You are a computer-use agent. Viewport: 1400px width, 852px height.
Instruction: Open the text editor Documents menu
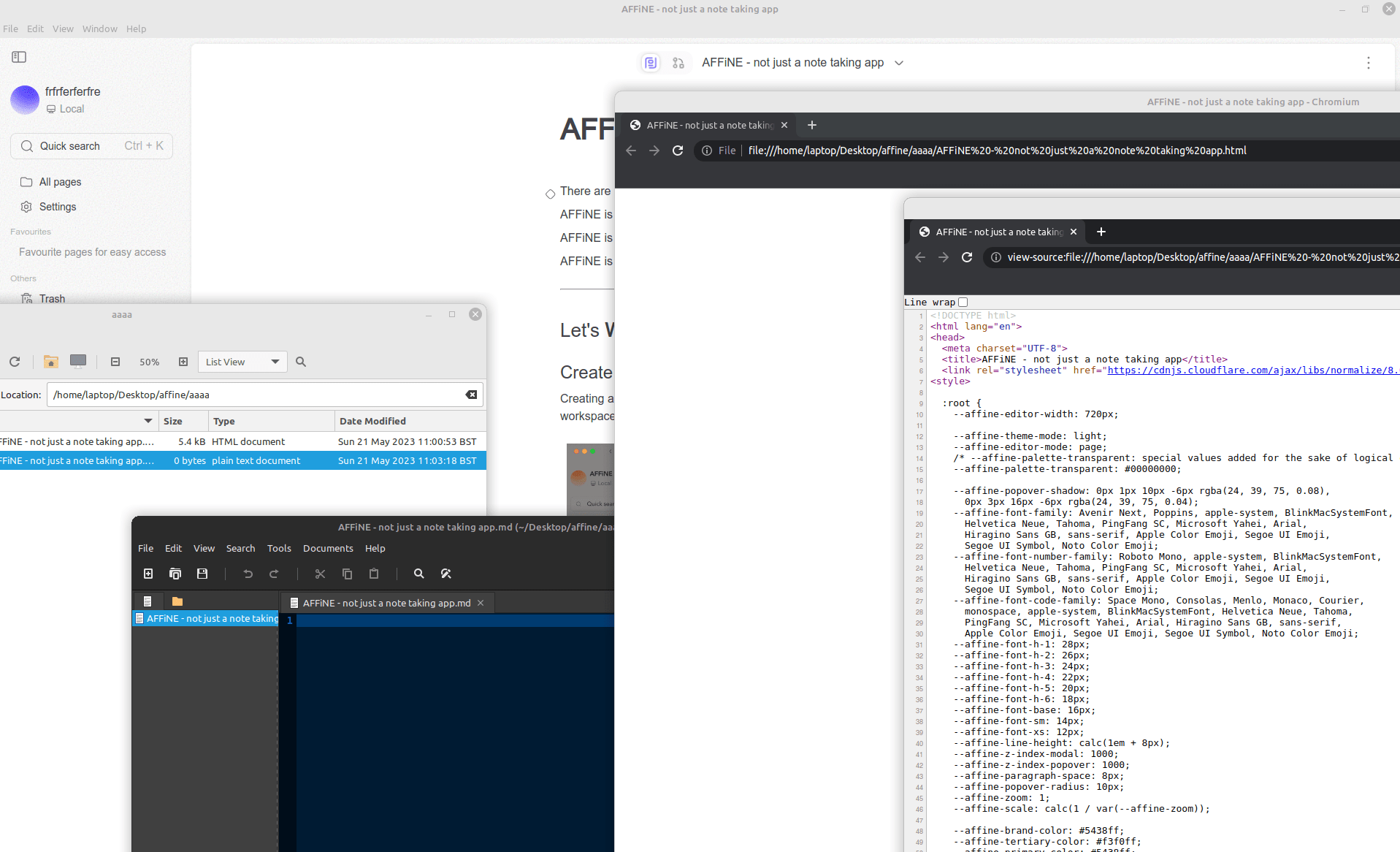pyautogui.click(x=328, y=548)
